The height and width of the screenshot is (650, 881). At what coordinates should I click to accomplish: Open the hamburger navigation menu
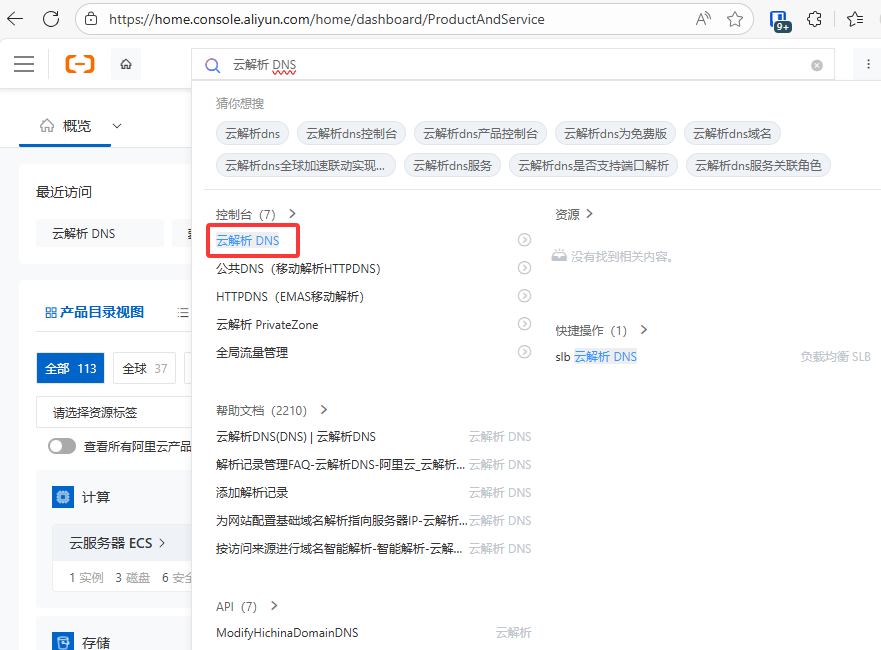[24, 64]
